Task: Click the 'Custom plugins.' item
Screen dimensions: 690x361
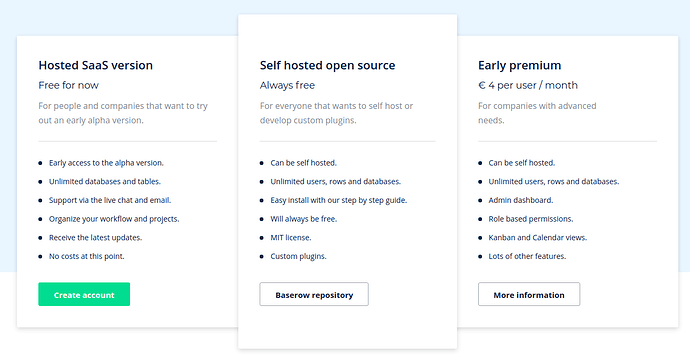Action: pyautogui.click(x=298, y=256)
